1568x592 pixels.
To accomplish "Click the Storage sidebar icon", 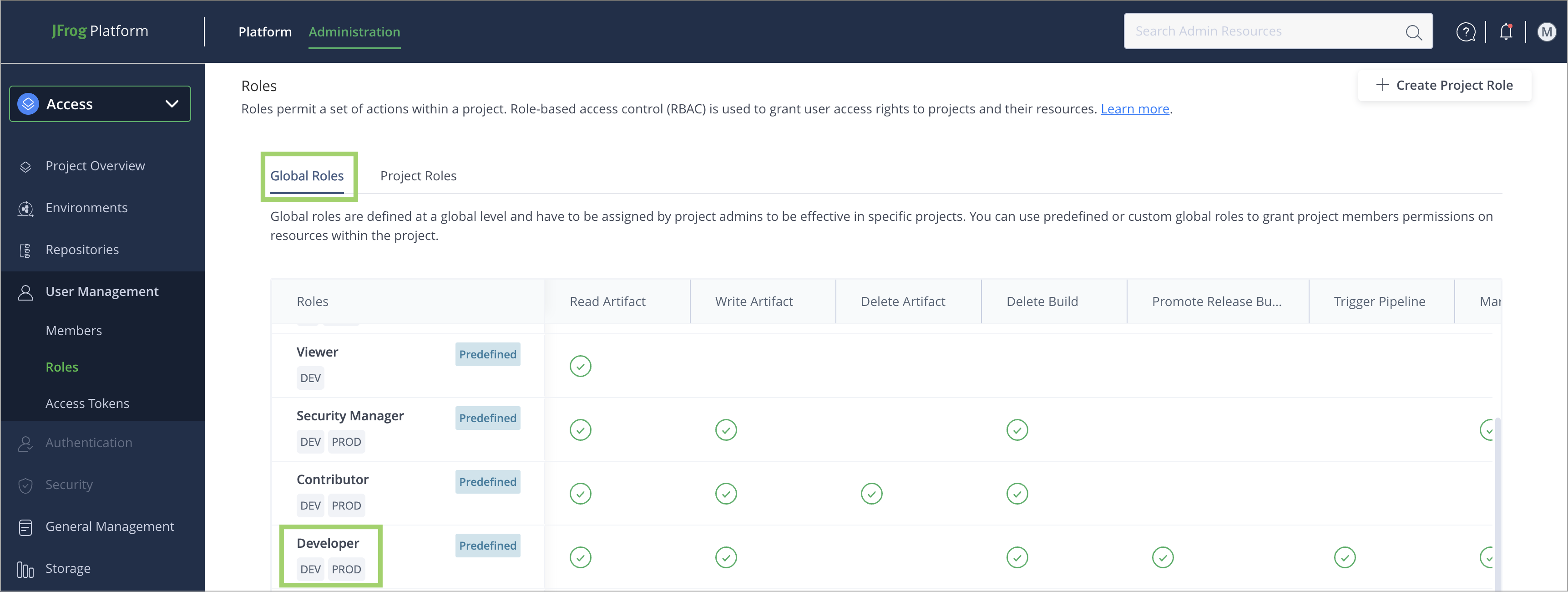I will pos(25,569).
